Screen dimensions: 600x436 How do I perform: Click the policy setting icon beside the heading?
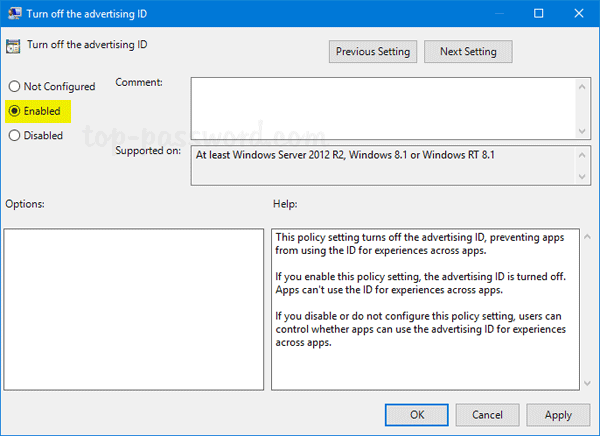coord(13,46)
